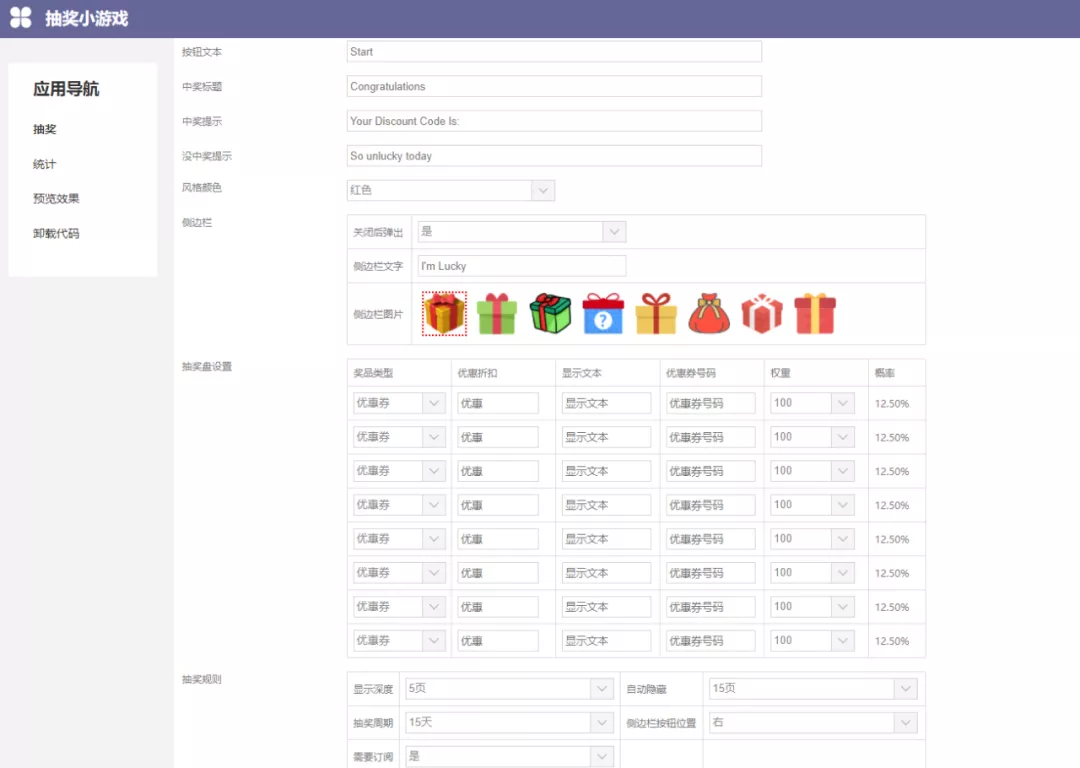Select 统计 in the navigation sidebar
Image resolution: width=1080 pixels, height=768 pixels.
pyautogui.click(x=44, y=163)
